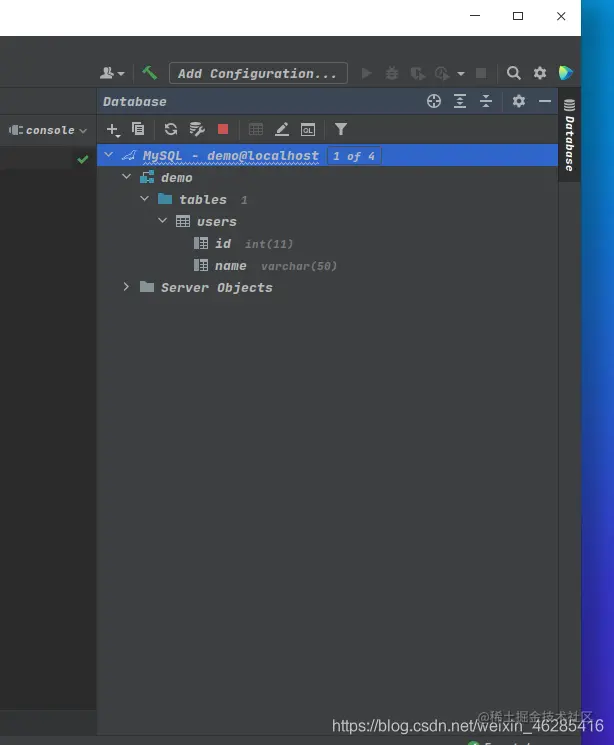Click the Stop square in main toolbar

(481, 73)
